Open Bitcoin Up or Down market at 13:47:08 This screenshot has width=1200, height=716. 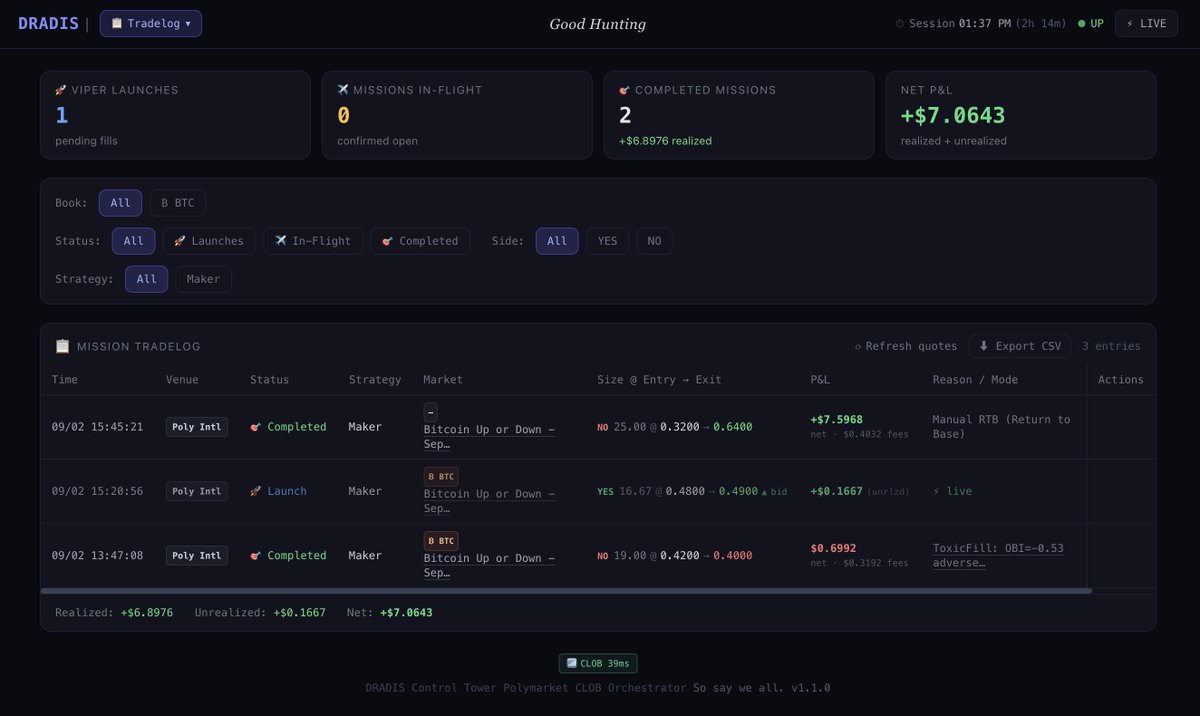tap(489, 566)
